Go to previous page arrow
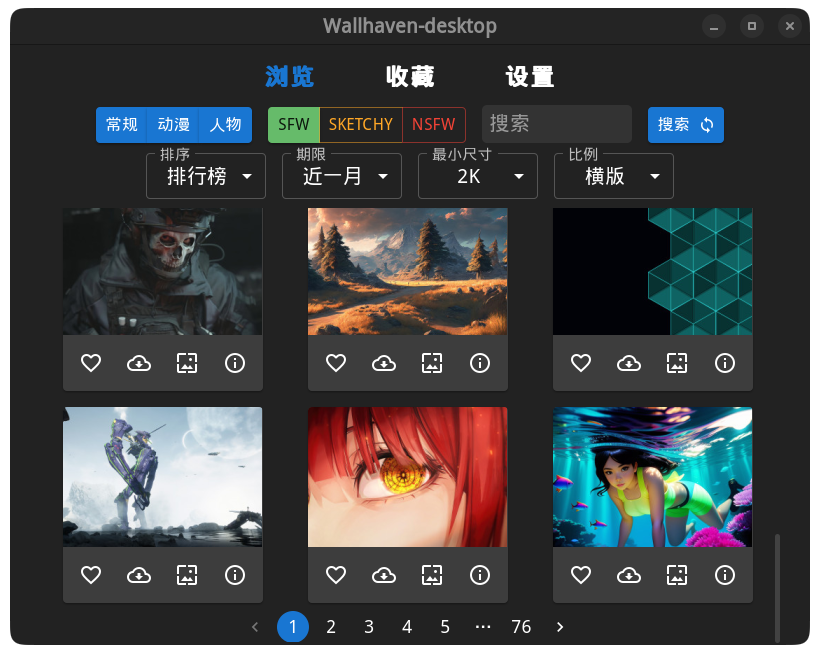The height and width of the screenshot is (655, 820). point(255,627)
